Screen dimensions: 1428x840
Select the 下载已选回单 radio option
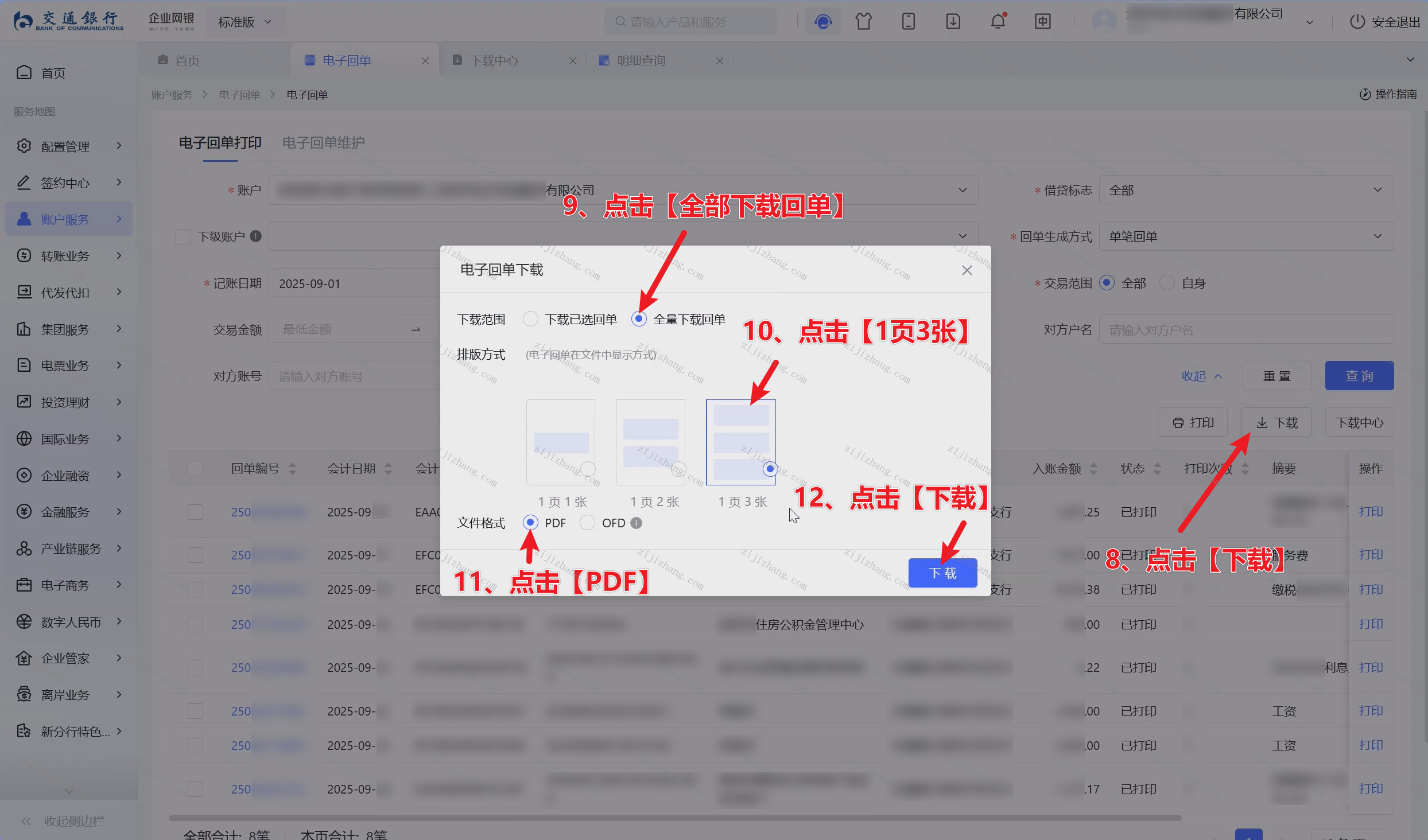[x=530, y=319]
